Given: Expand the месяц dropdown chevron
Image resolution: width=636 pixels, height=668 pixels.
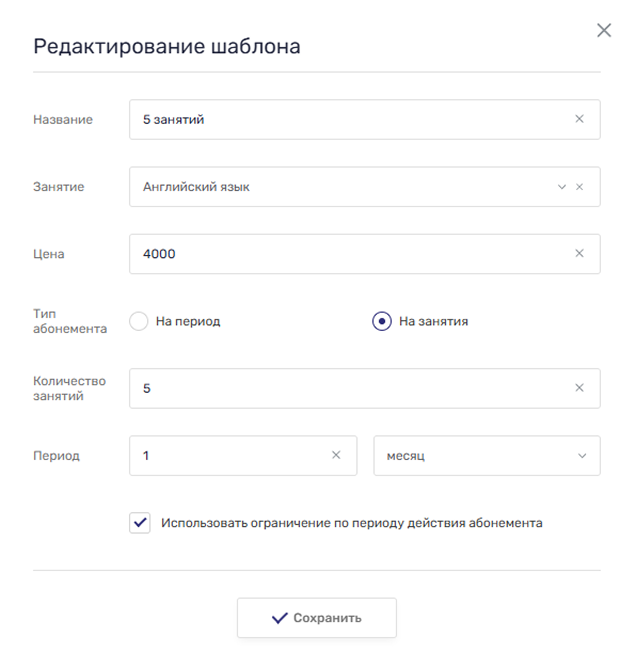Looking at the screenshot, I should [583, 456].
